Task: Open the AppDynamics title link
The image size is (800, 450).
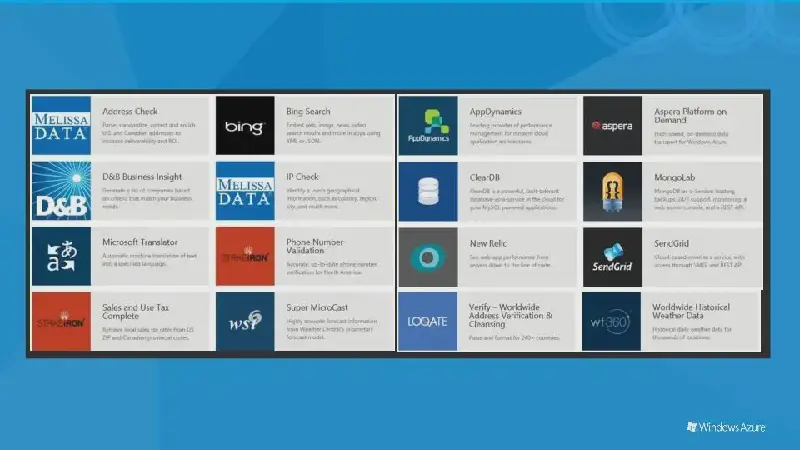Action: pos(495,112)
